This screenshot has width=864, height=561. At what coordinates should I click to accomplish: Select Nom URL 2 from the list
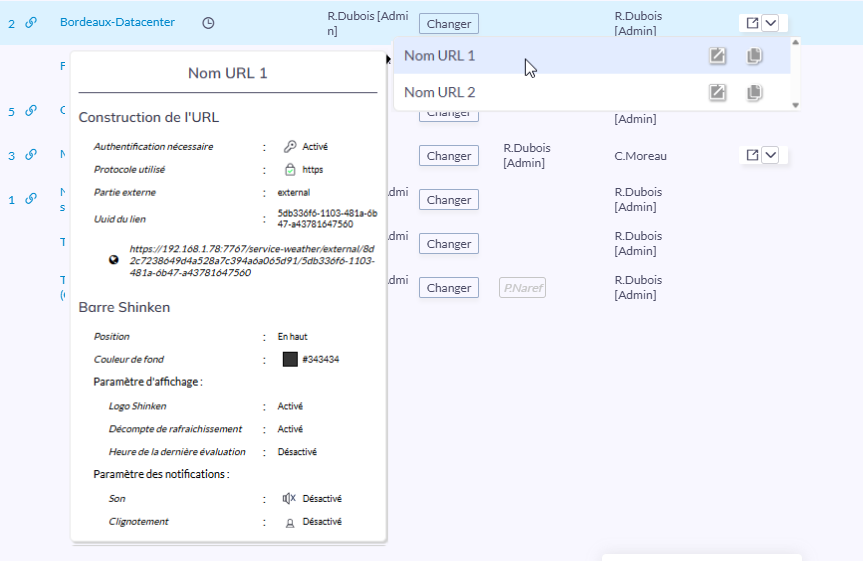coord(440,92)
